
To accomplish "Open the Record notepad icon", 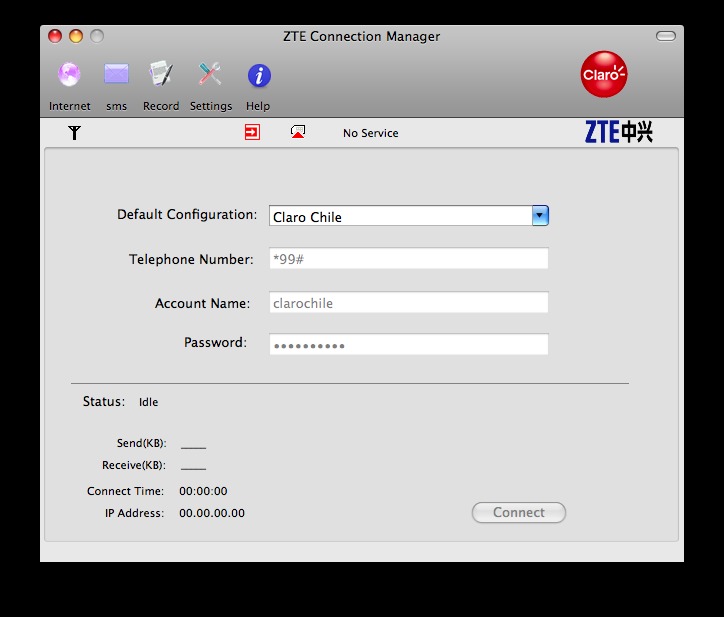I will click(x=161, y=74).
